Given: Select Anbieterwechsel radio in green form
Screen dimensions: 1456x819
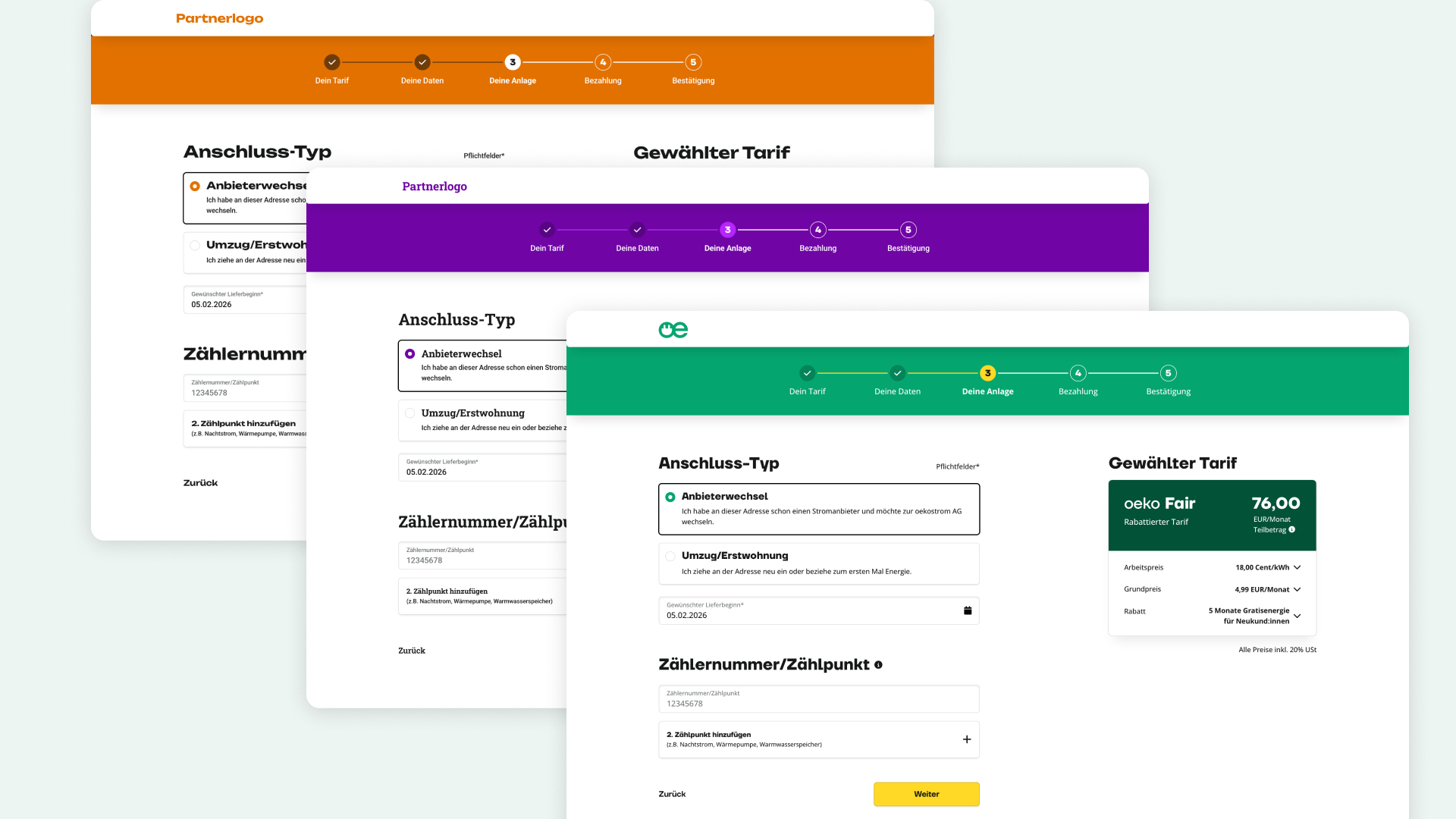Looking at the screenshot, I should pos(670,497).
